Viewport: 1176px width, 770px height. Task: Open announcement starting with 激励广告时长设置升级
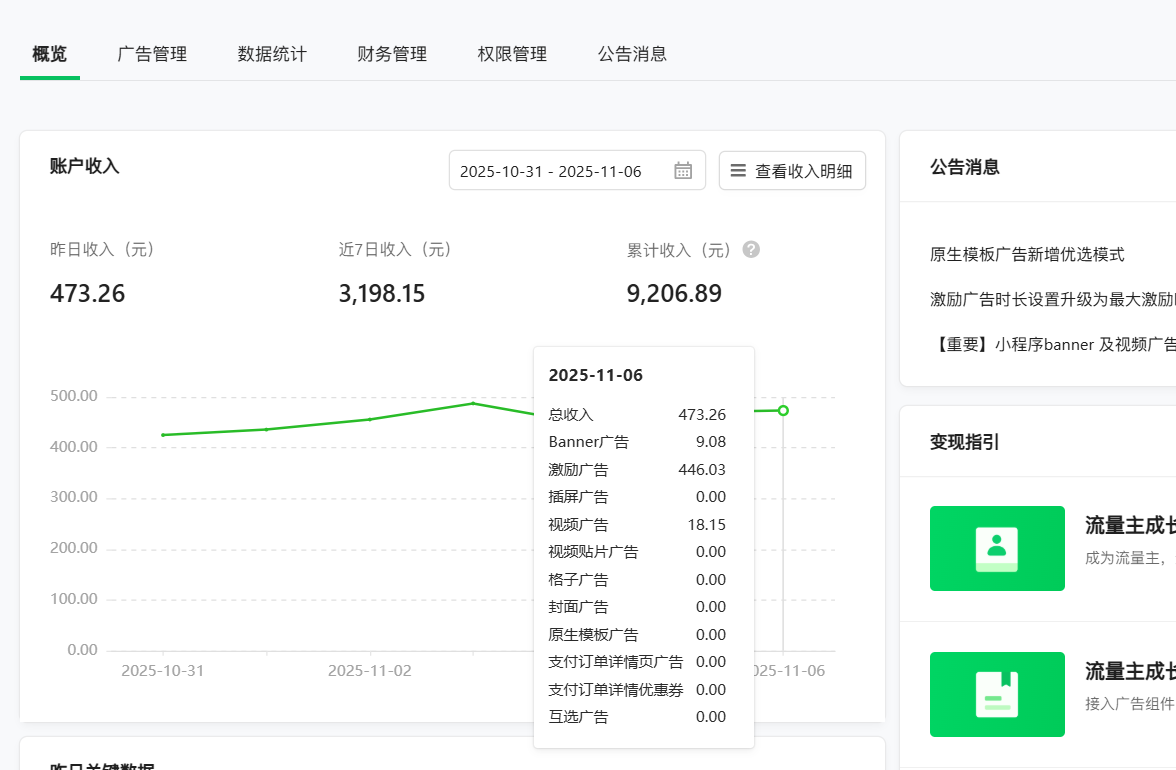(x=1053, y=300)
